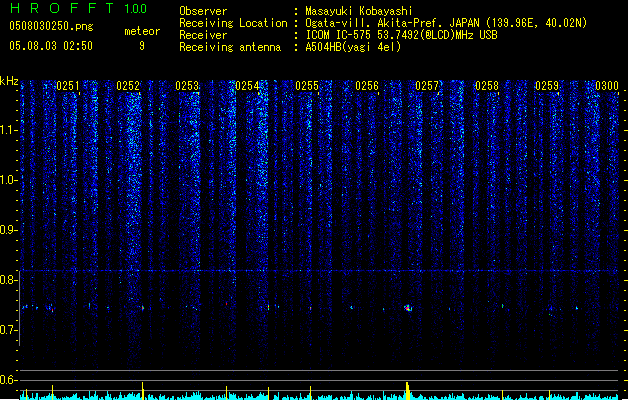629x400 pixels.
Task: Click the meteor label
Action: [x=142, y=31]
